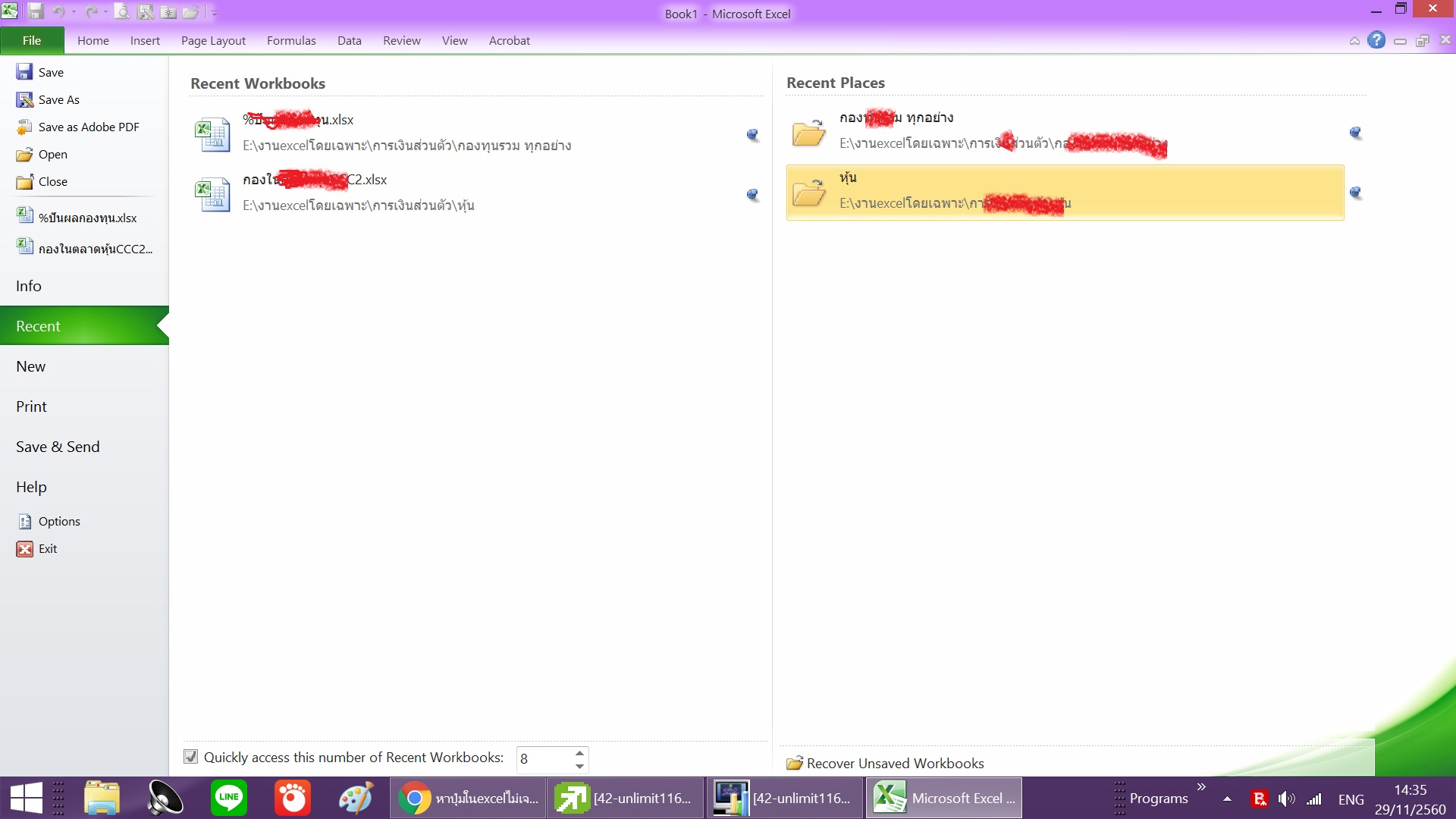Click Recover Unsaved Workbooks
Image resolution: width=1456 pixels, height=819 pixels.
(885, 763)
